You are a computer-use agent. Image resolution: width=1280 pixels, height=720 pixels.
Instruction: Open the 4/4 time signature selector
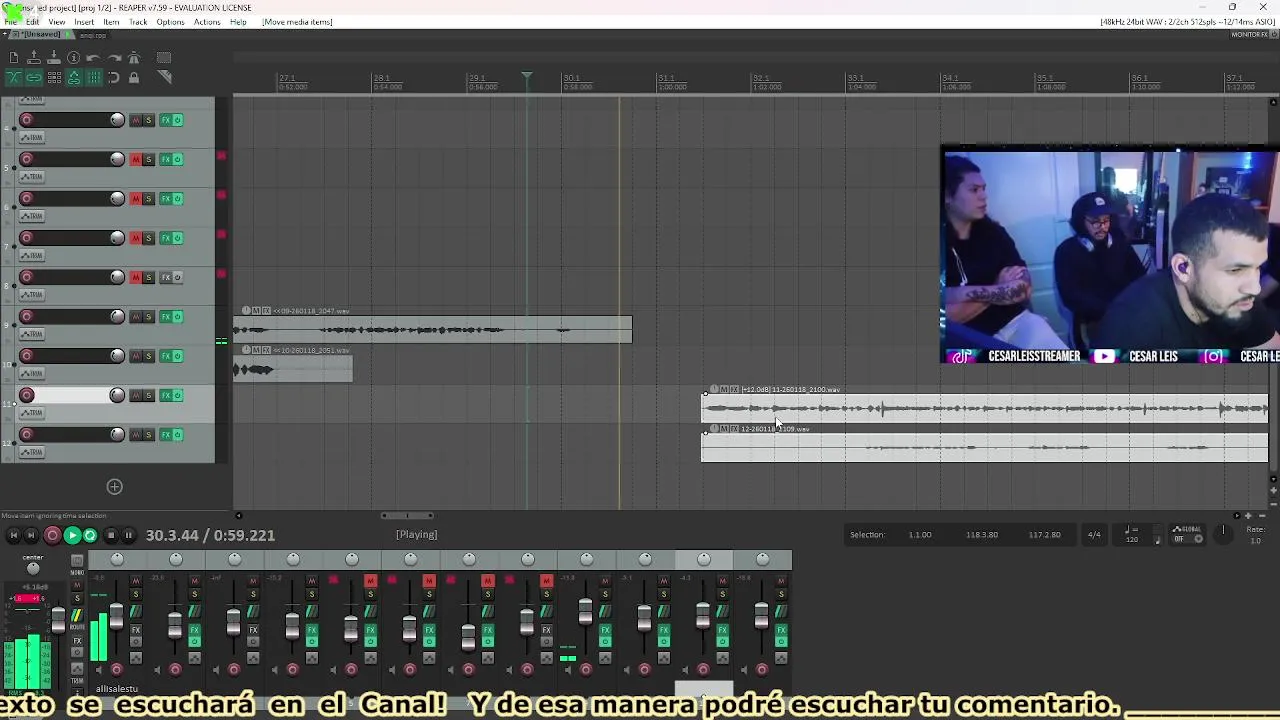point(1094,535)
